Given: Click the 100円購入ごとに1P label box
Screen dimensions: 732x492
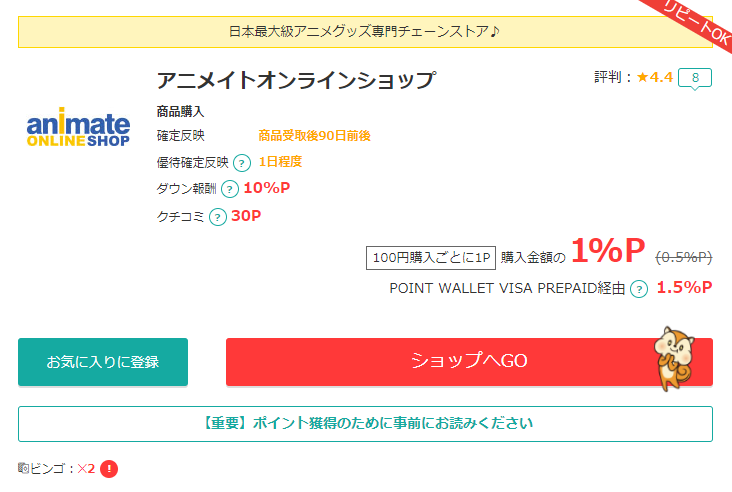Looking at the screenshot, I should click(x=431, y=258).
